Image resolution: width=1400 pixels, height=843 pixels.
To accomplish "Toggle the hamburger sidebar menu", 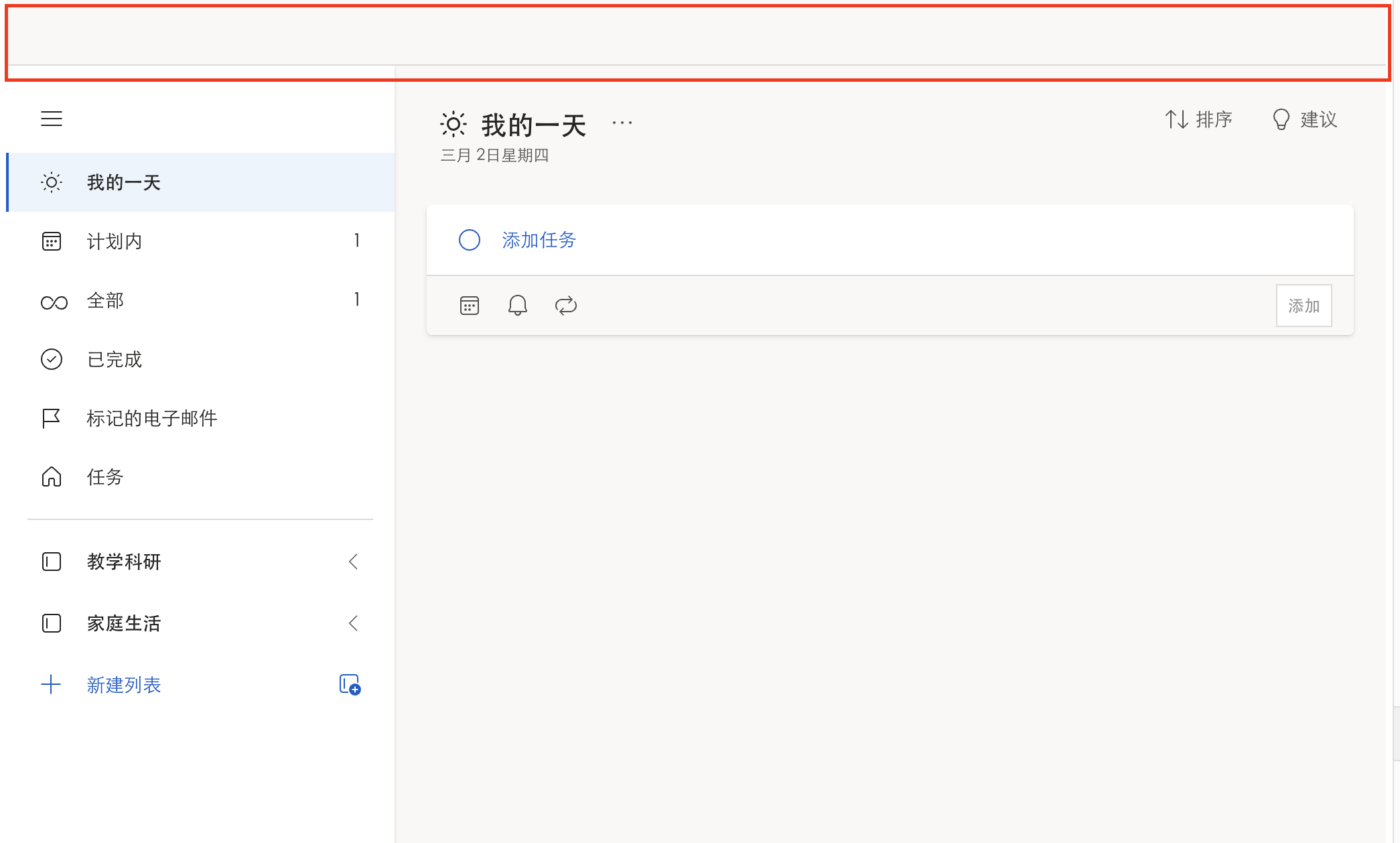I will [52, 119].
